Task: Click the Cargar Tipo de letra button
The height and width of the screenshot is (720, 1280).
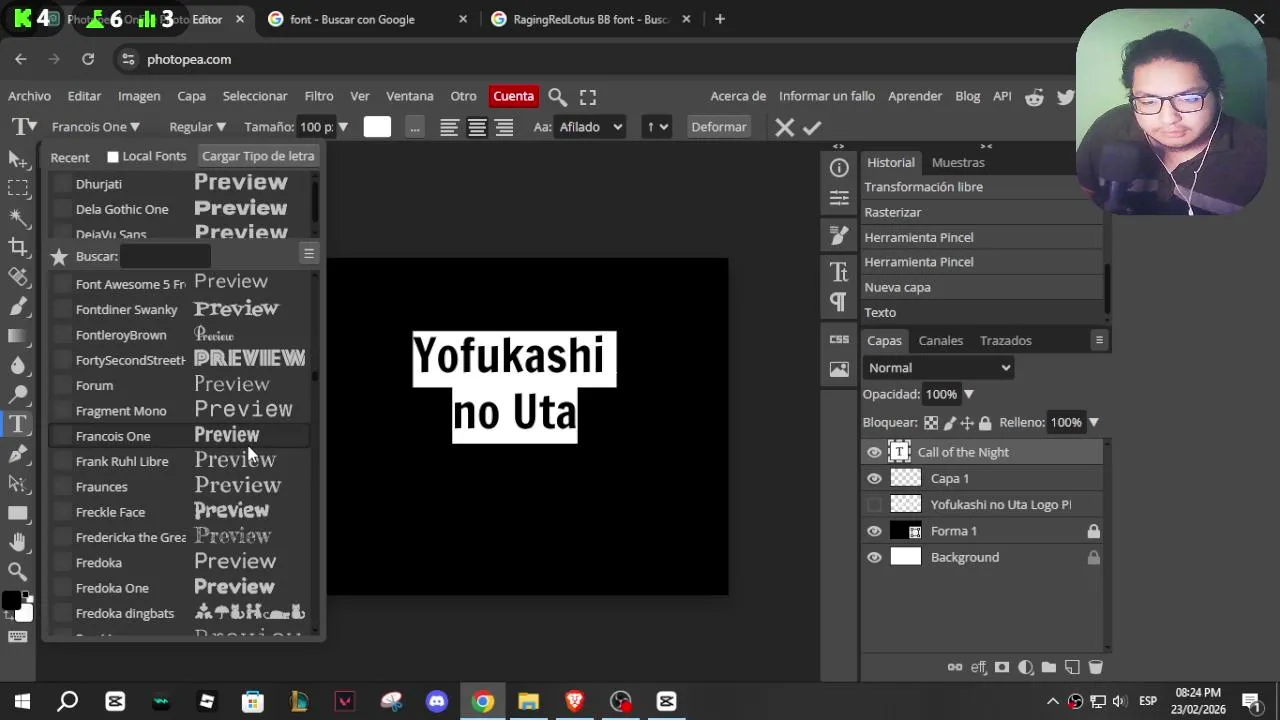Action: click(258, 156)
